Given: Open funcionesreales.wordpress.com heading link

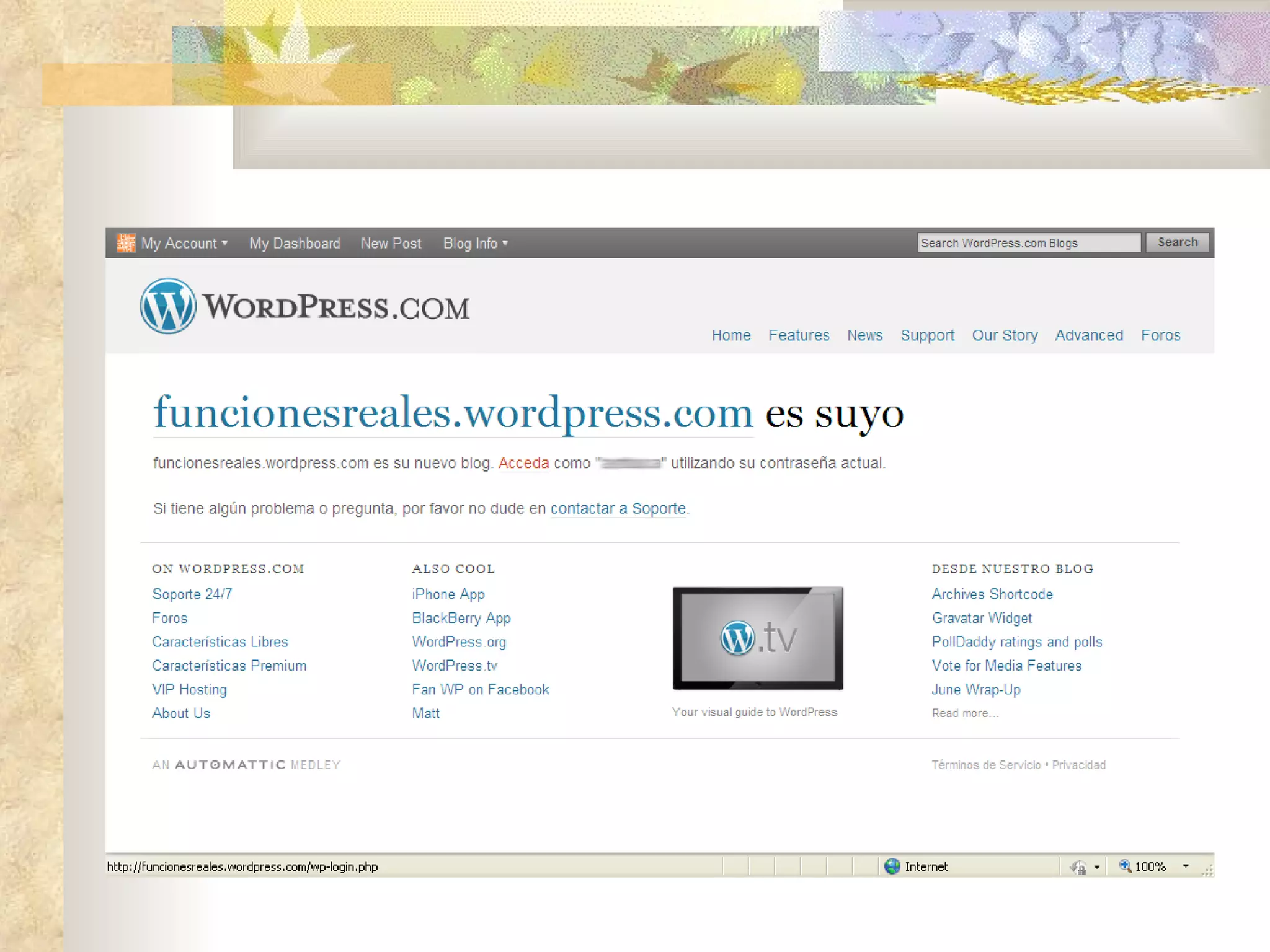Looking at the screenshot, I should 453,413.
